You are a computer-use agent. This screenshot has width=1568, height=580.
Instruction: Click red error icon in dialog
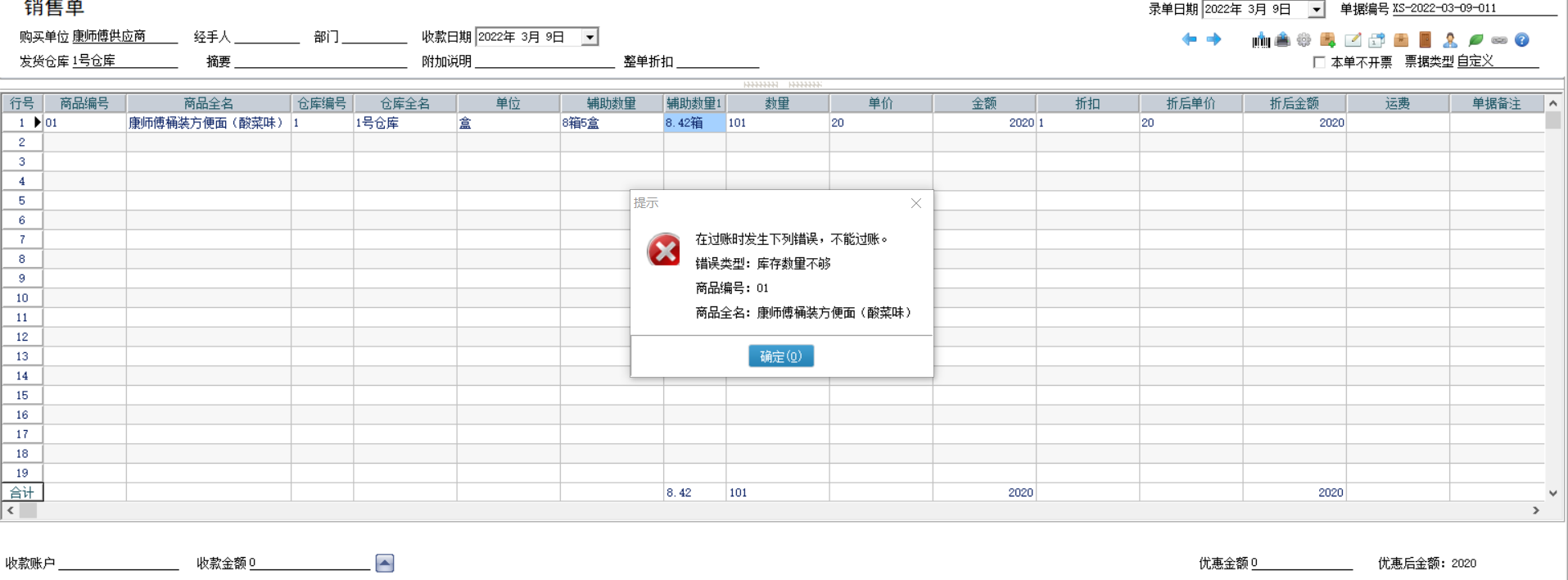coord(663,250)
